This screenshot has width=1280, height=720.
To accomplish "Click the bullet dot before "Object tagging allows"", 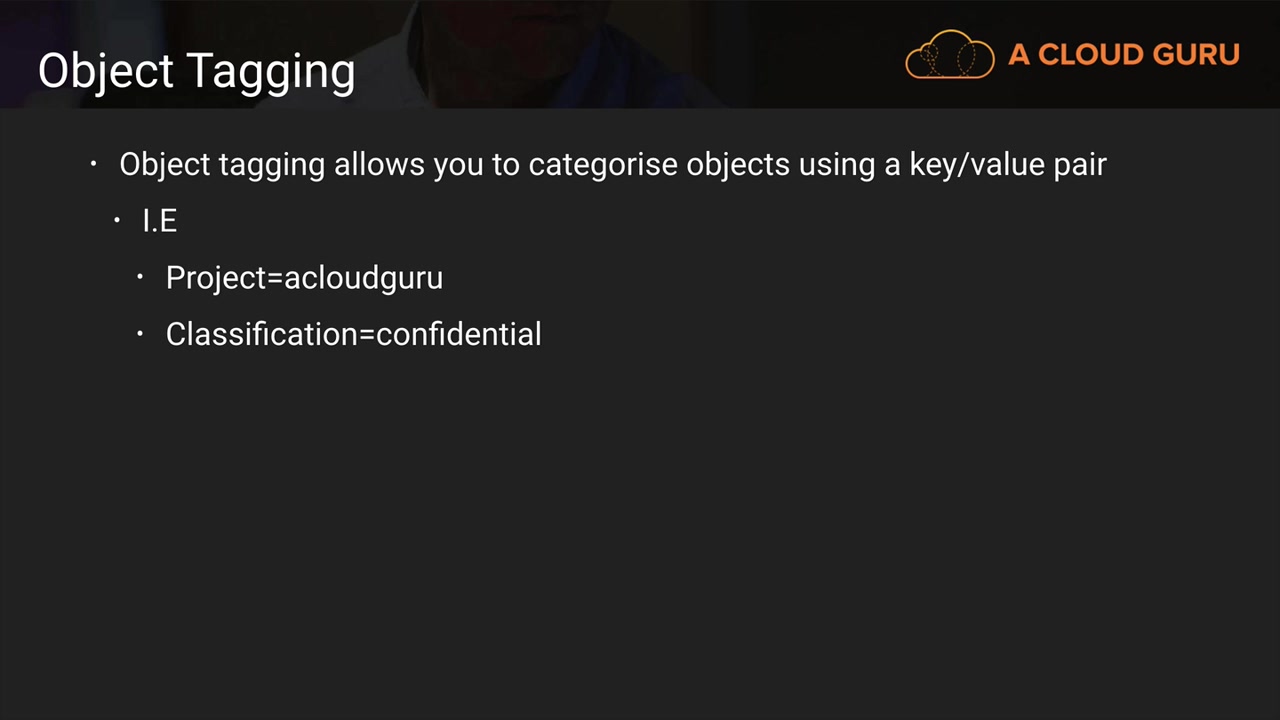I will pos(94,163).
